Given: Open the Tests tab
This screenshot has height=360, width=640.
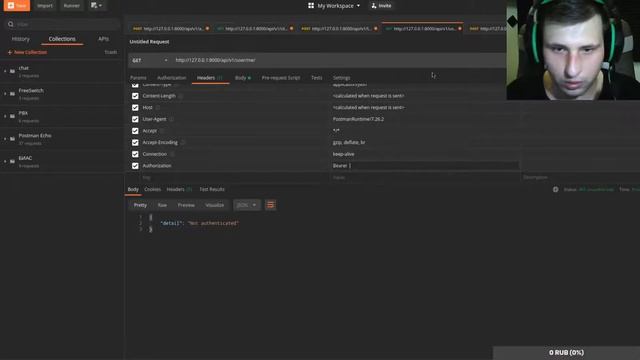Looking at the screenshot, I should 316,78.
